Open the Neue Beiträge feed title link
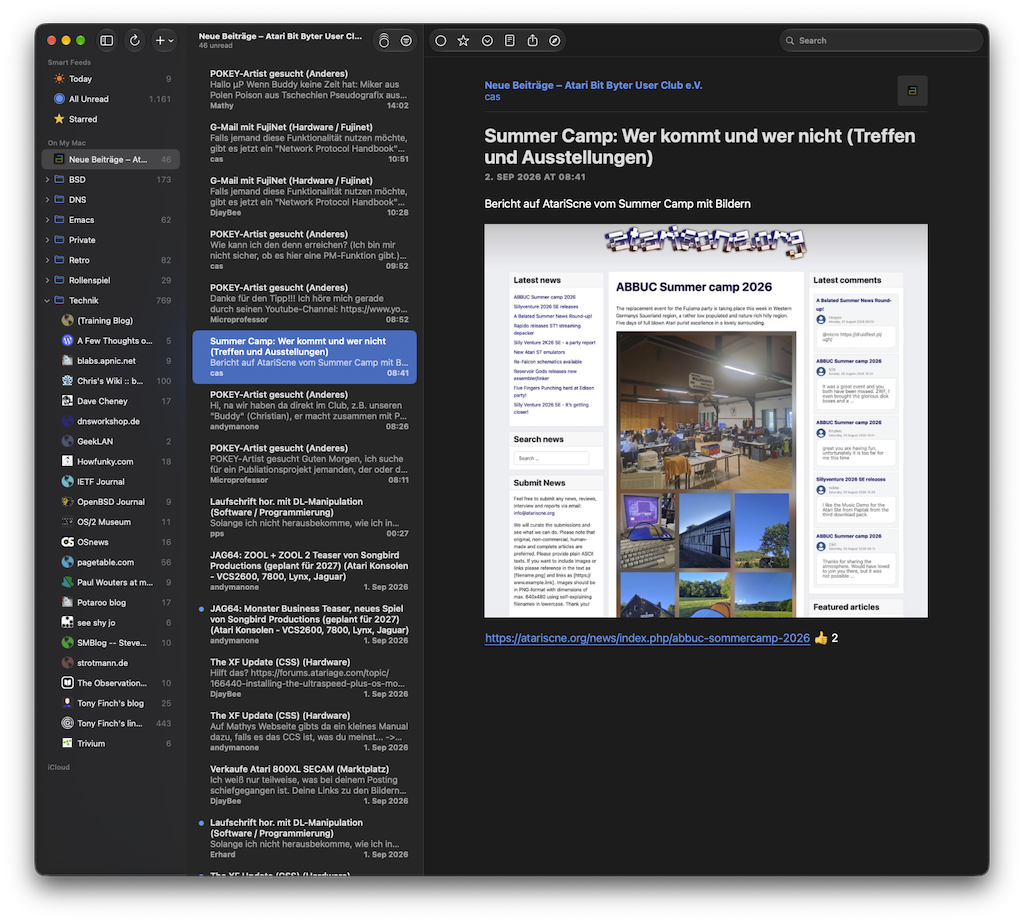Viewport: 1024px width, 922px height. pyautogui.click(x=594, y=86)
